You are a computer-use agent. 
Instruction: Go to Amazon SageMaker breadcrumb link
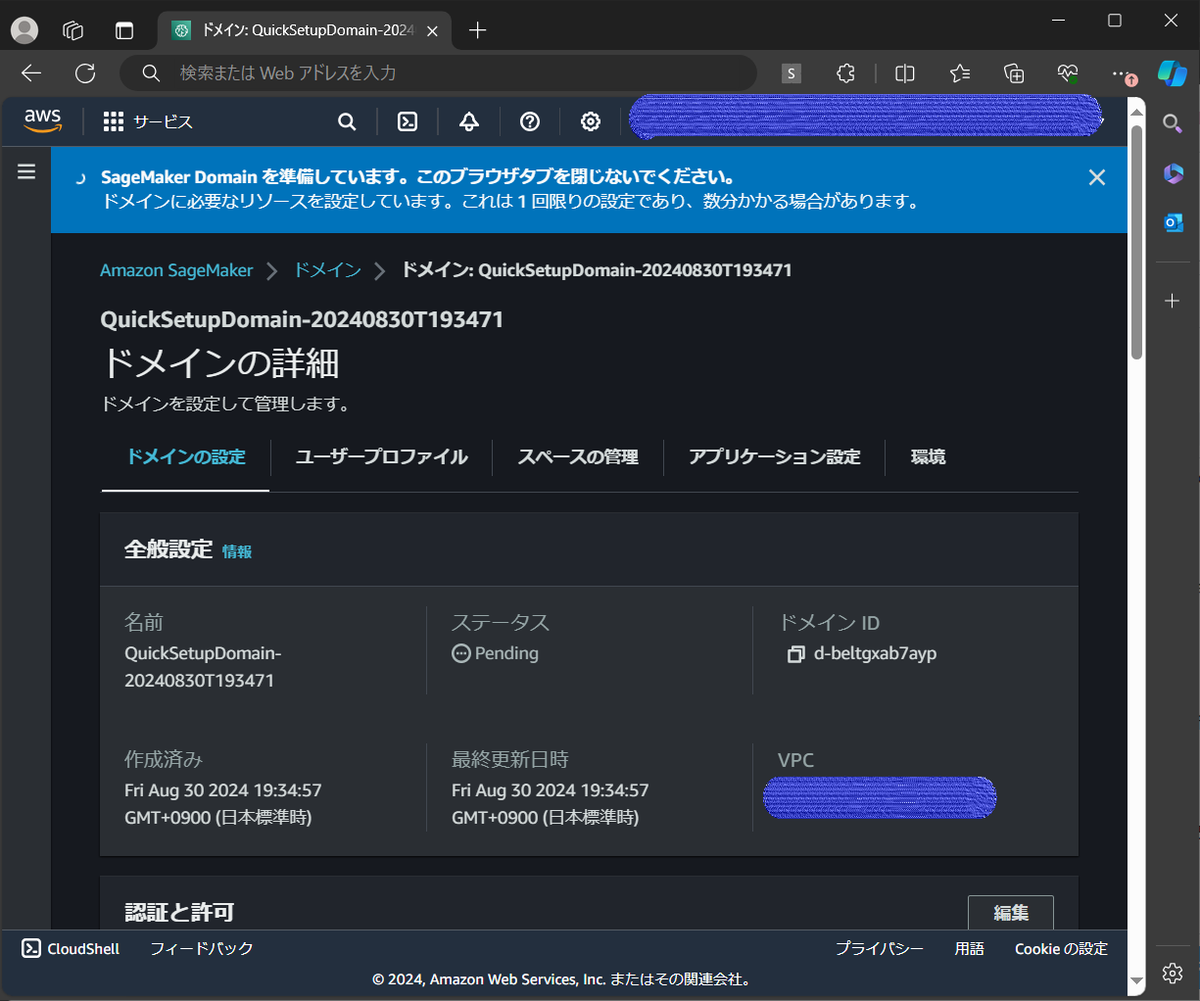pyautogui.click(x=177, y=270)
